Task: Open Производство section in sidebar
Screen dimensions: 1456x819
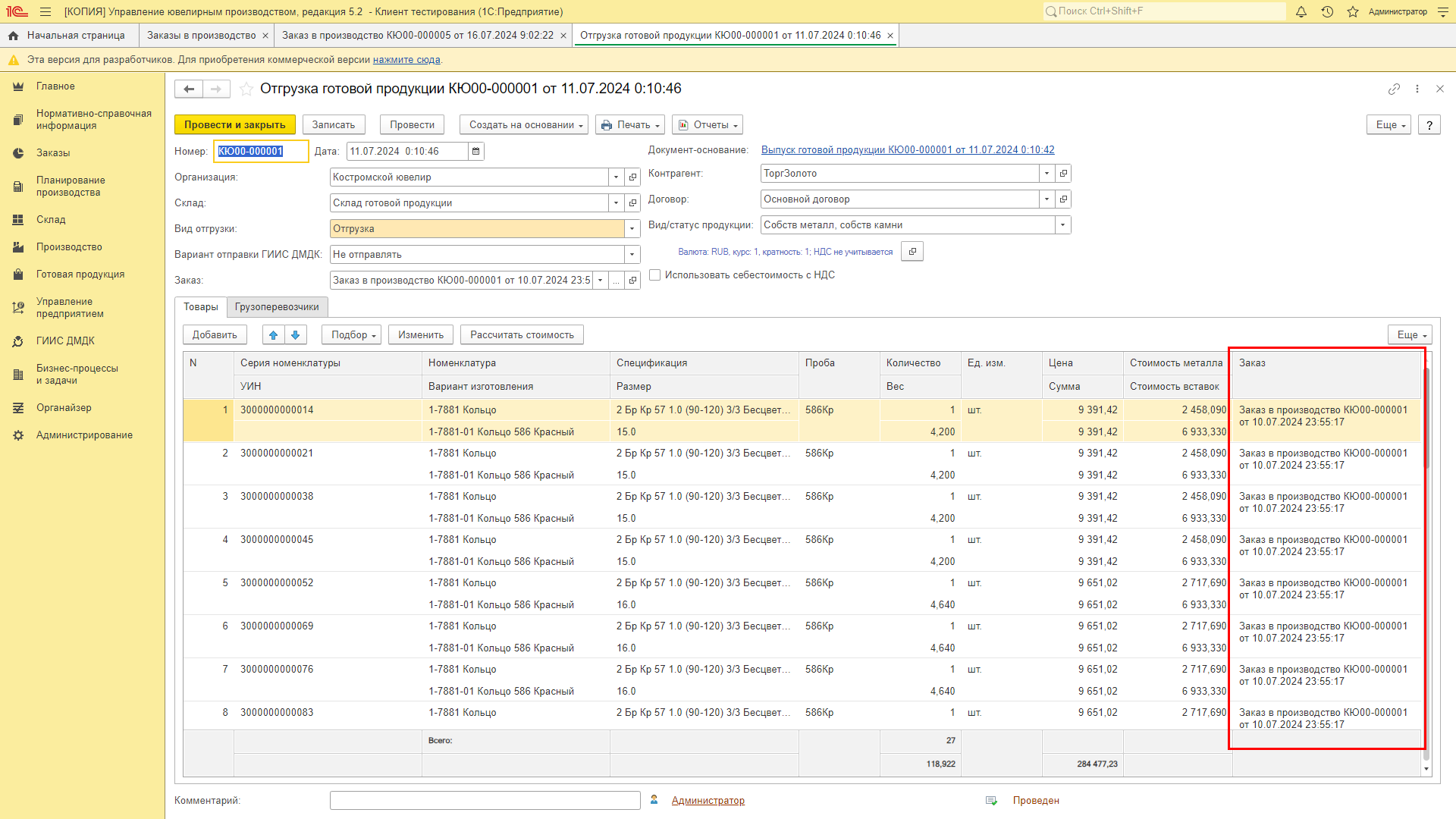Action: [x=69, y=247]
